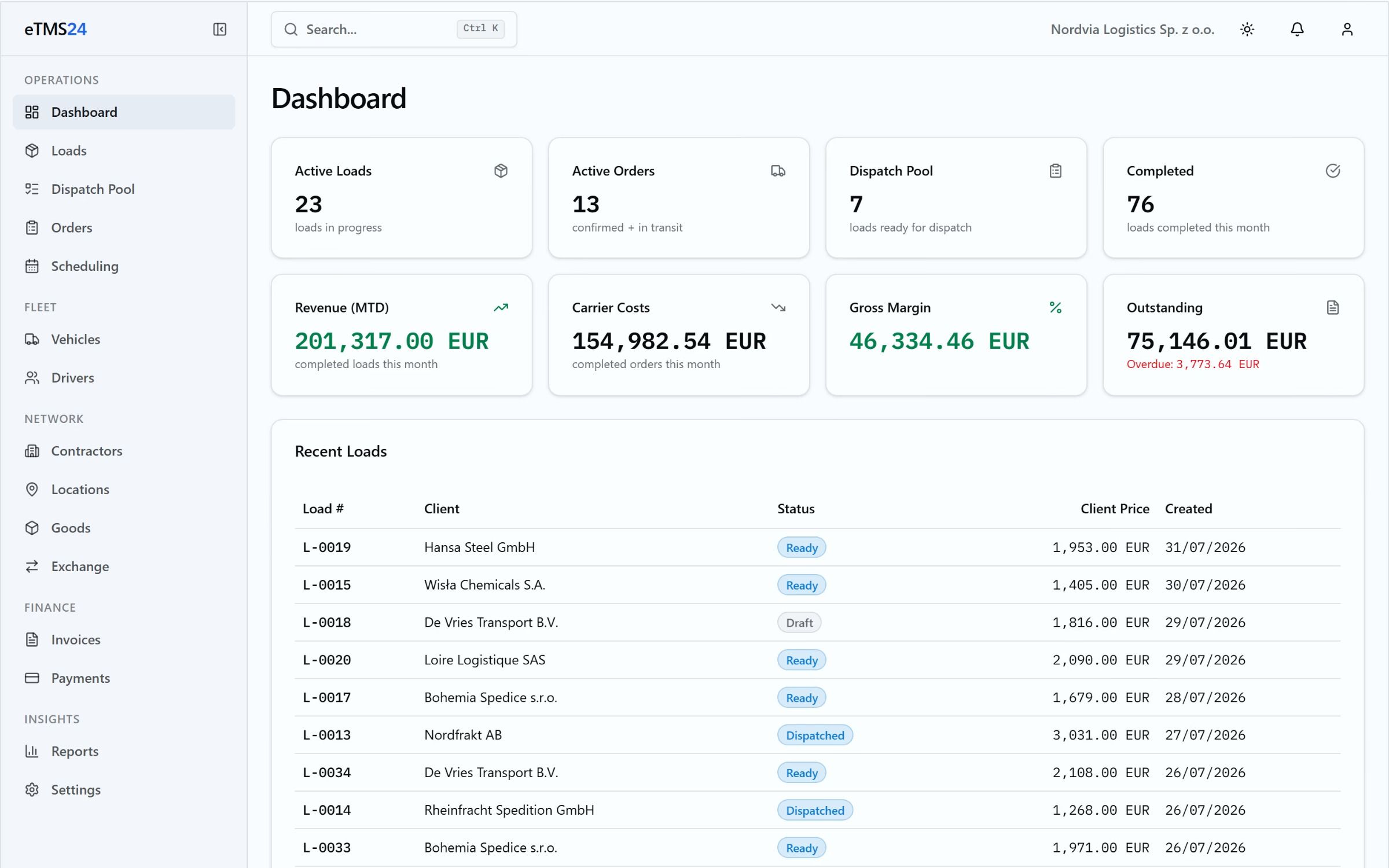
Task: Click the Dispatch Pool clipboard icon
Action: pos(1055,171)
